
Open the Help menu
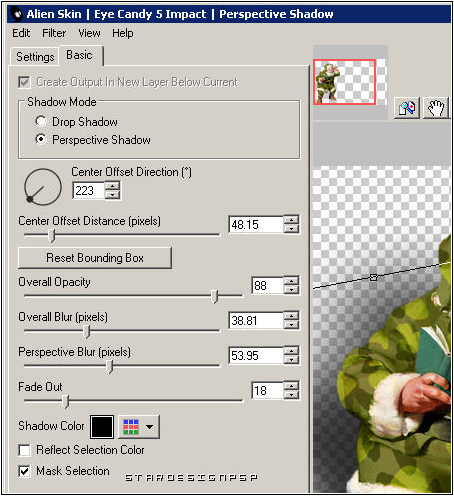click(x=122, y=33)
